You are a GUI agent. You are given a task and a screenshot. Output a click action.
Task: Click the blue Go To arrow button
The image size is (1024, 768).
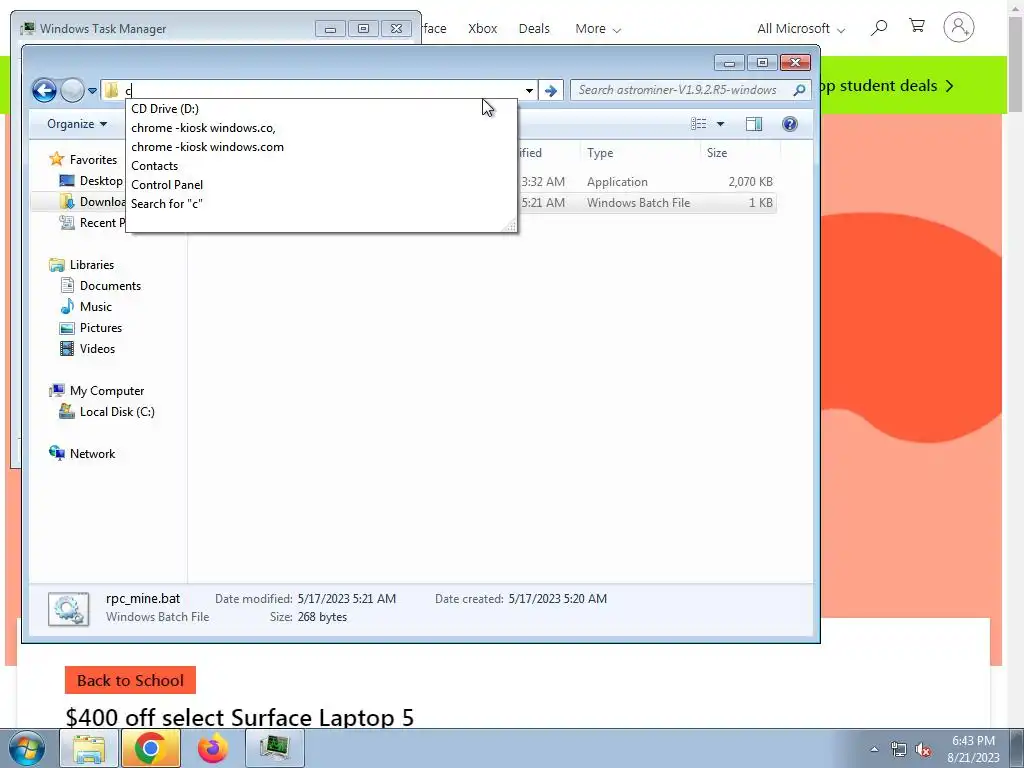click(551, 90)
